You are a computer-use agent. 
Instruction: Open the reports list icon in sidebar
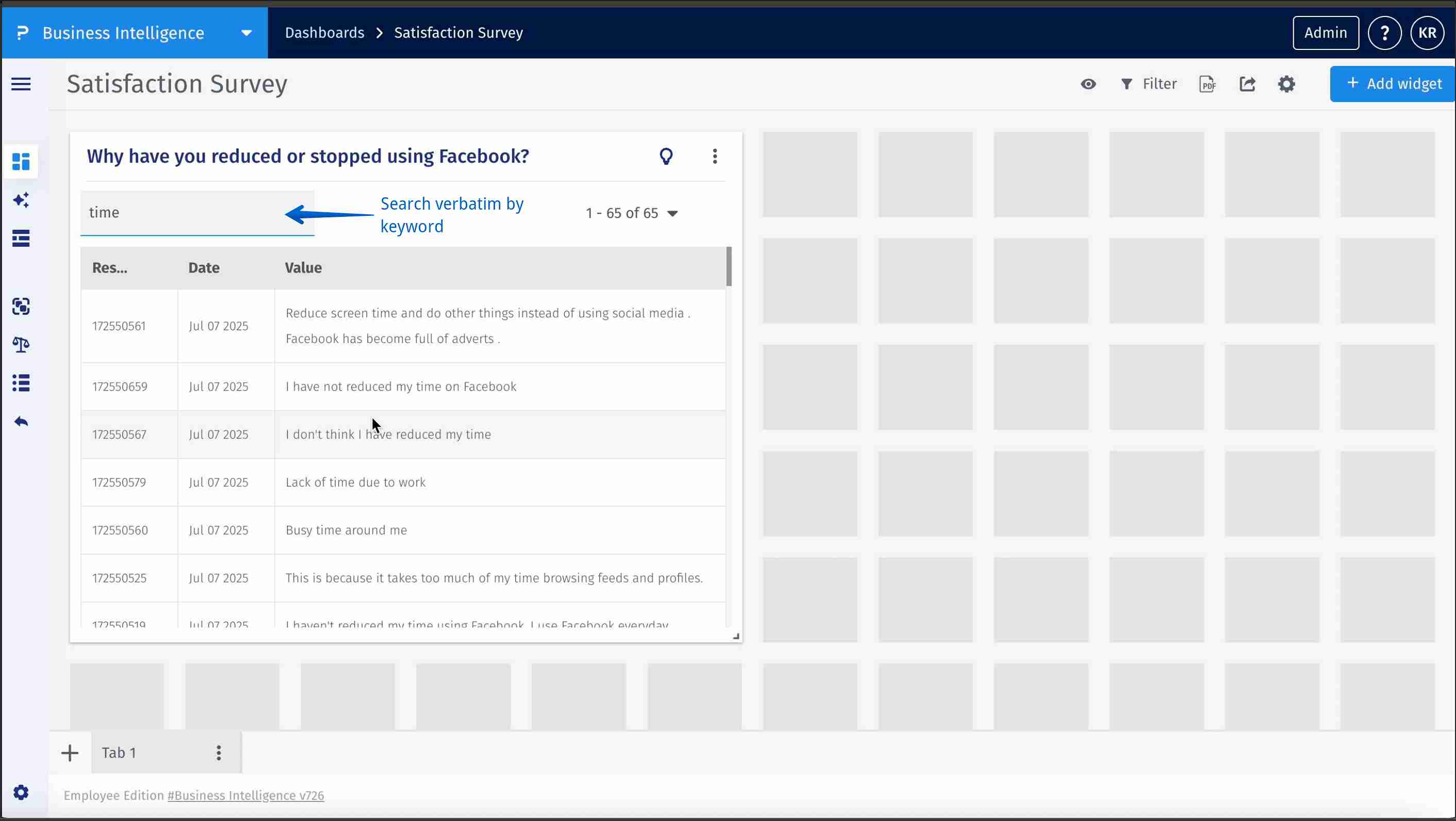[21, 238]
